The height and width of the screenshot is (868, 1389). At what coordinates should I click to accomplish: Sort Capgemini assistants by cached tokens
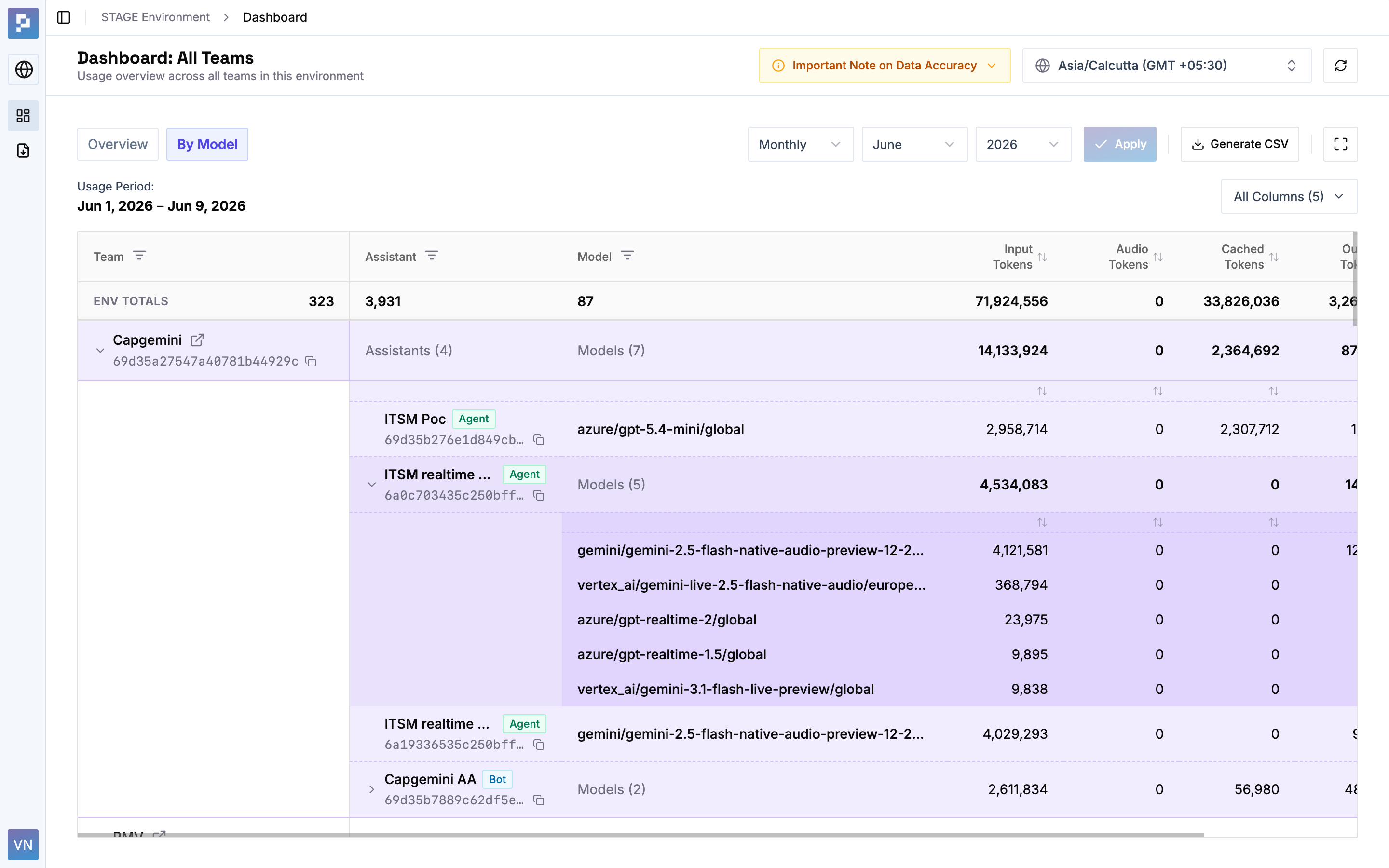pos(1274,391)
